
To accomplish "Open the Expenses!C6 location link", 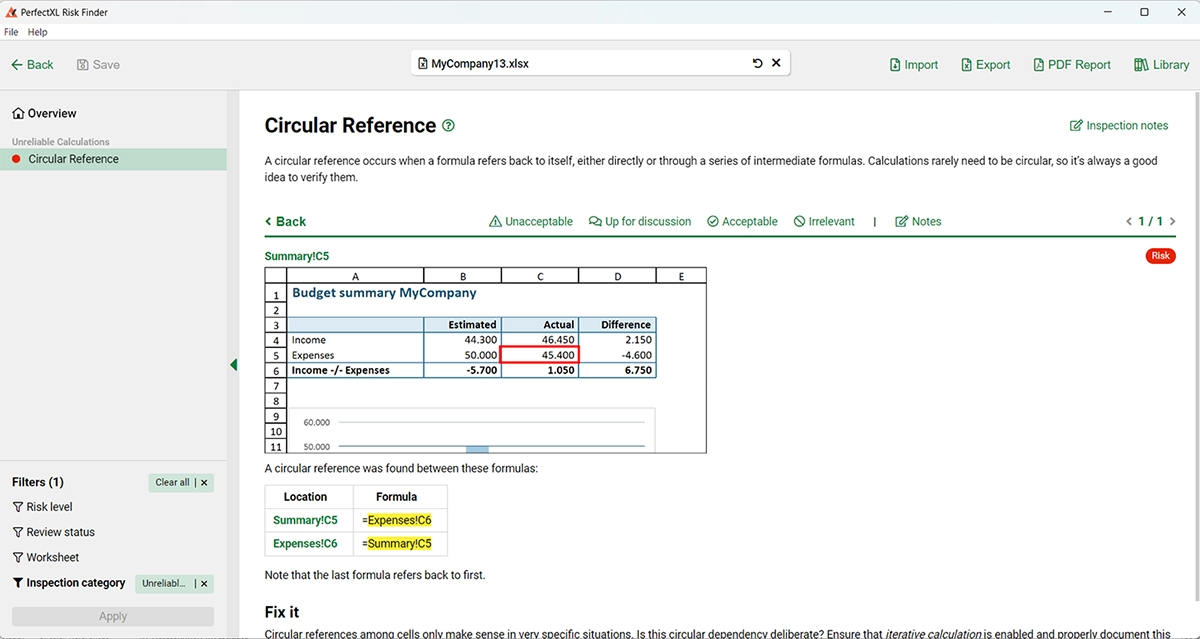I will 305,544.
